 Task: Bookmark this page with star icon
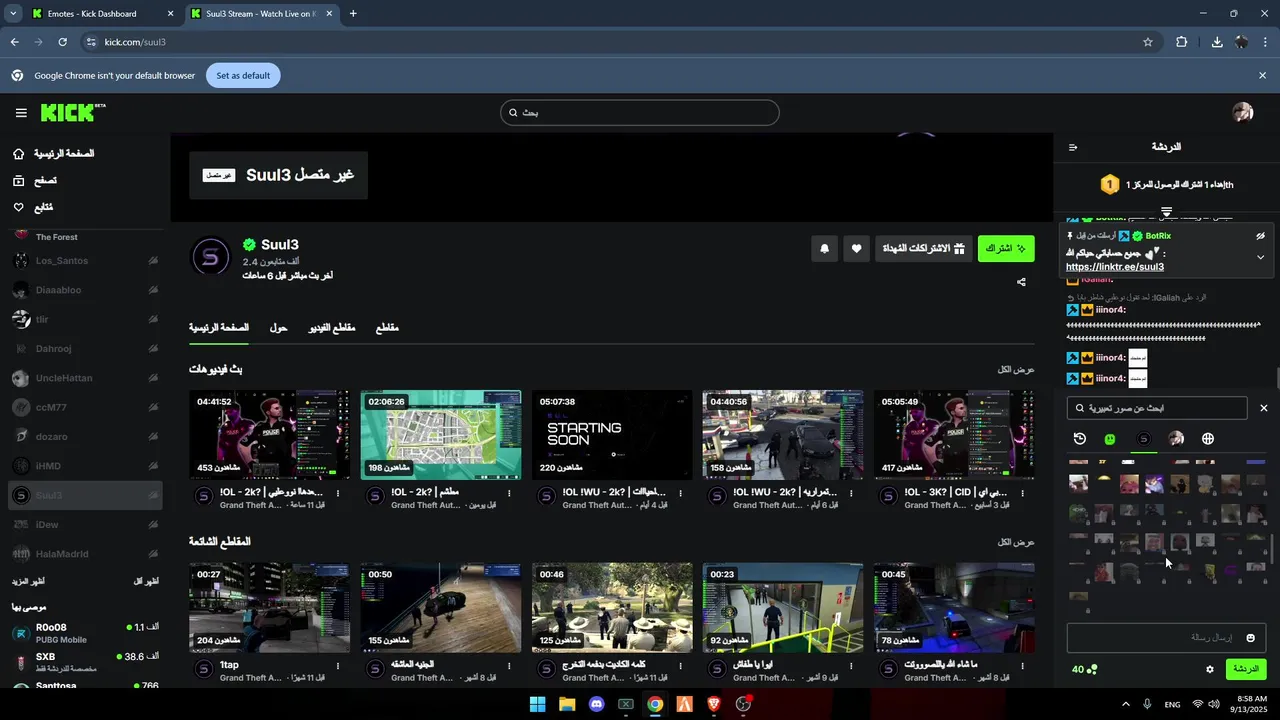click(x=1148, y=42)
